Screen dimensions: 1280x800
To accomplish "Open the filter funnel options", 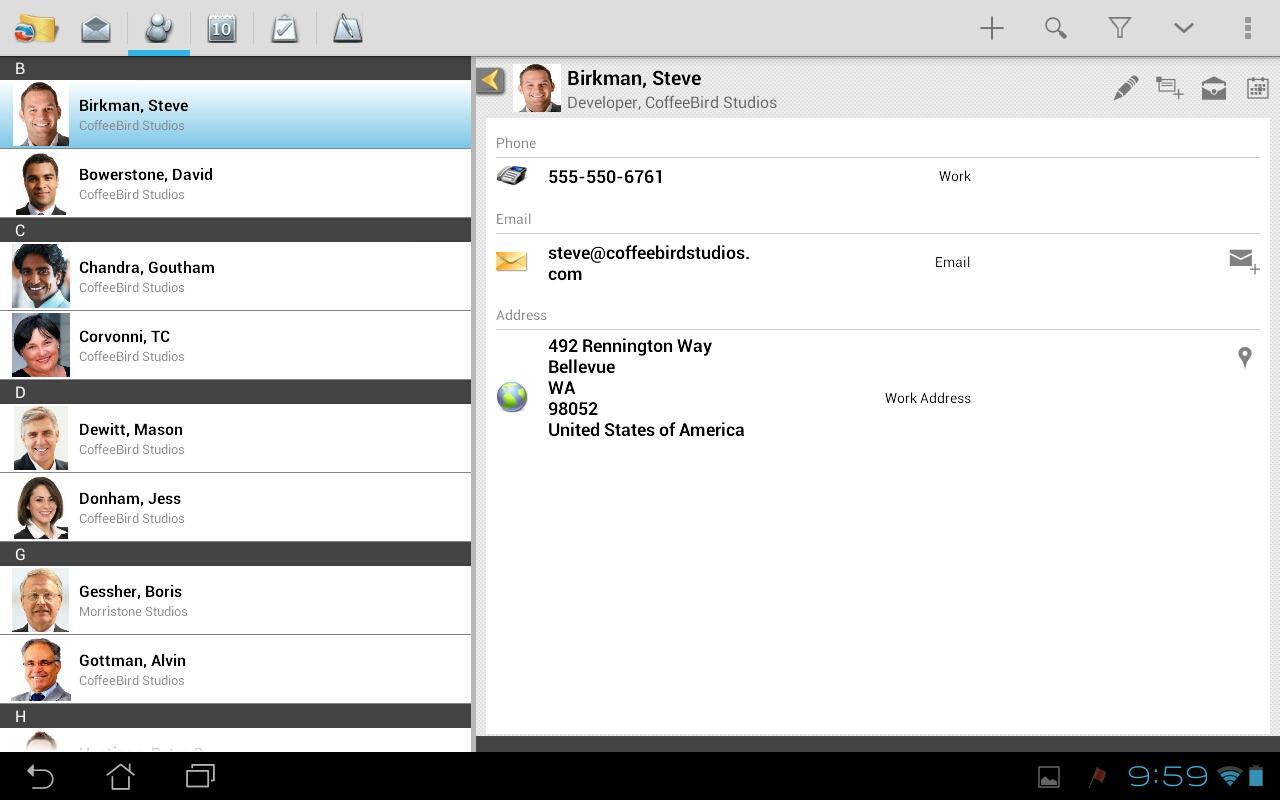I will (1119, 28).
